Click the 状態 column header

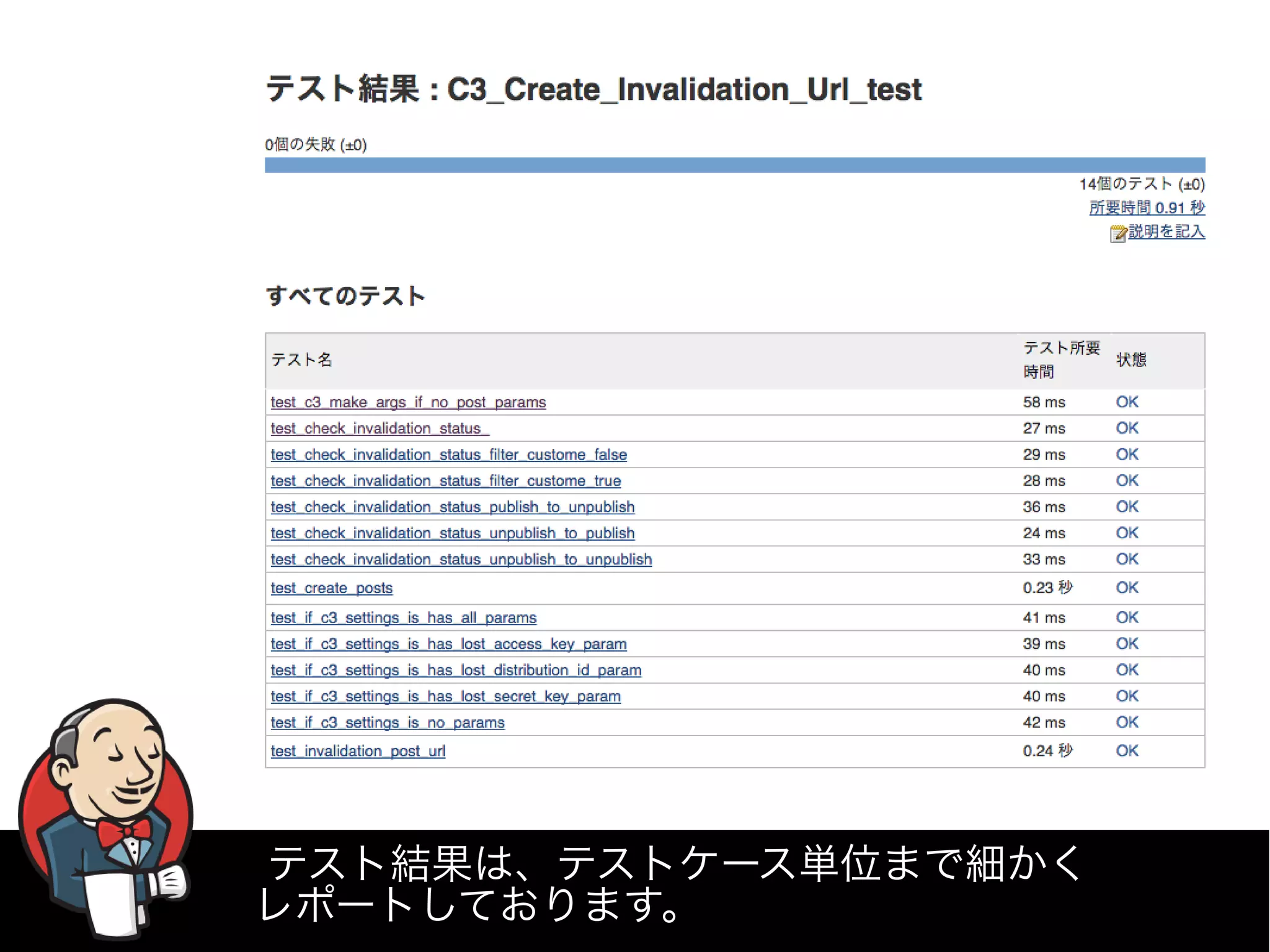(1131, 360)
